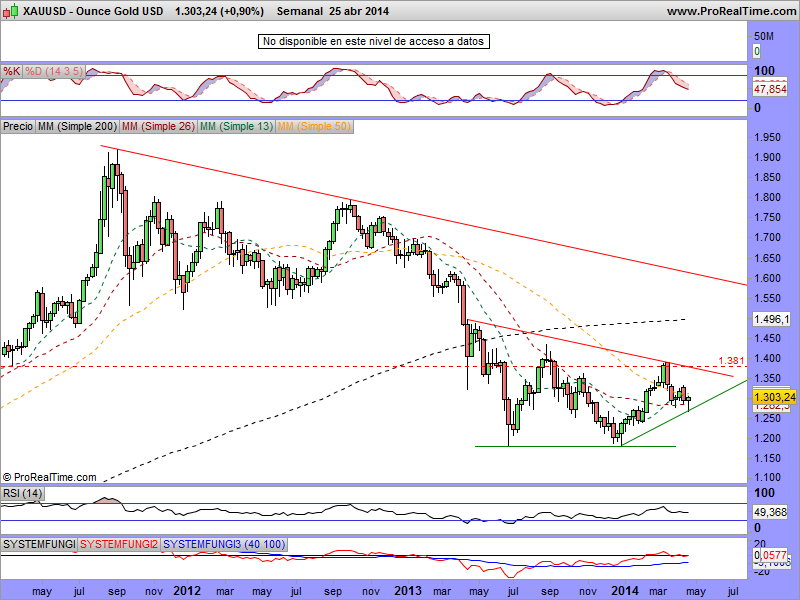
Task: Click the 1.496,1 moving average value tag
Action: click(771, 319)
